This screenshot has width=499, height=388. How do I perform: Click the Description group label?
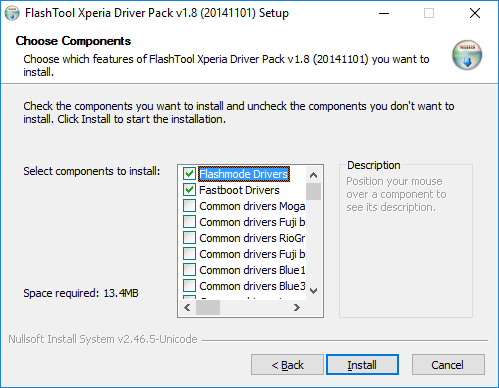(374, 165)
